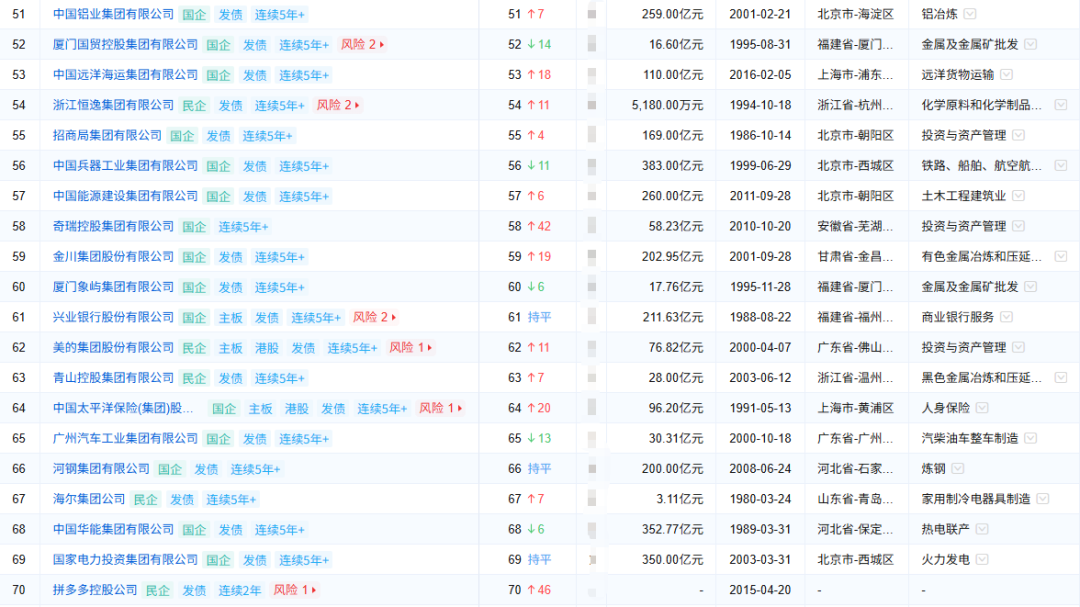Expand the 商业银行服务 industry chevron

tap(1006, 317)
